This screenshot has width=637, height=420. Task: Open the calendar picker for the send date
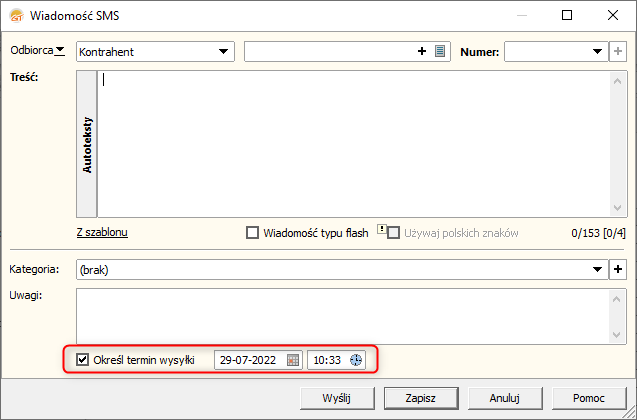tap(293, 360)
